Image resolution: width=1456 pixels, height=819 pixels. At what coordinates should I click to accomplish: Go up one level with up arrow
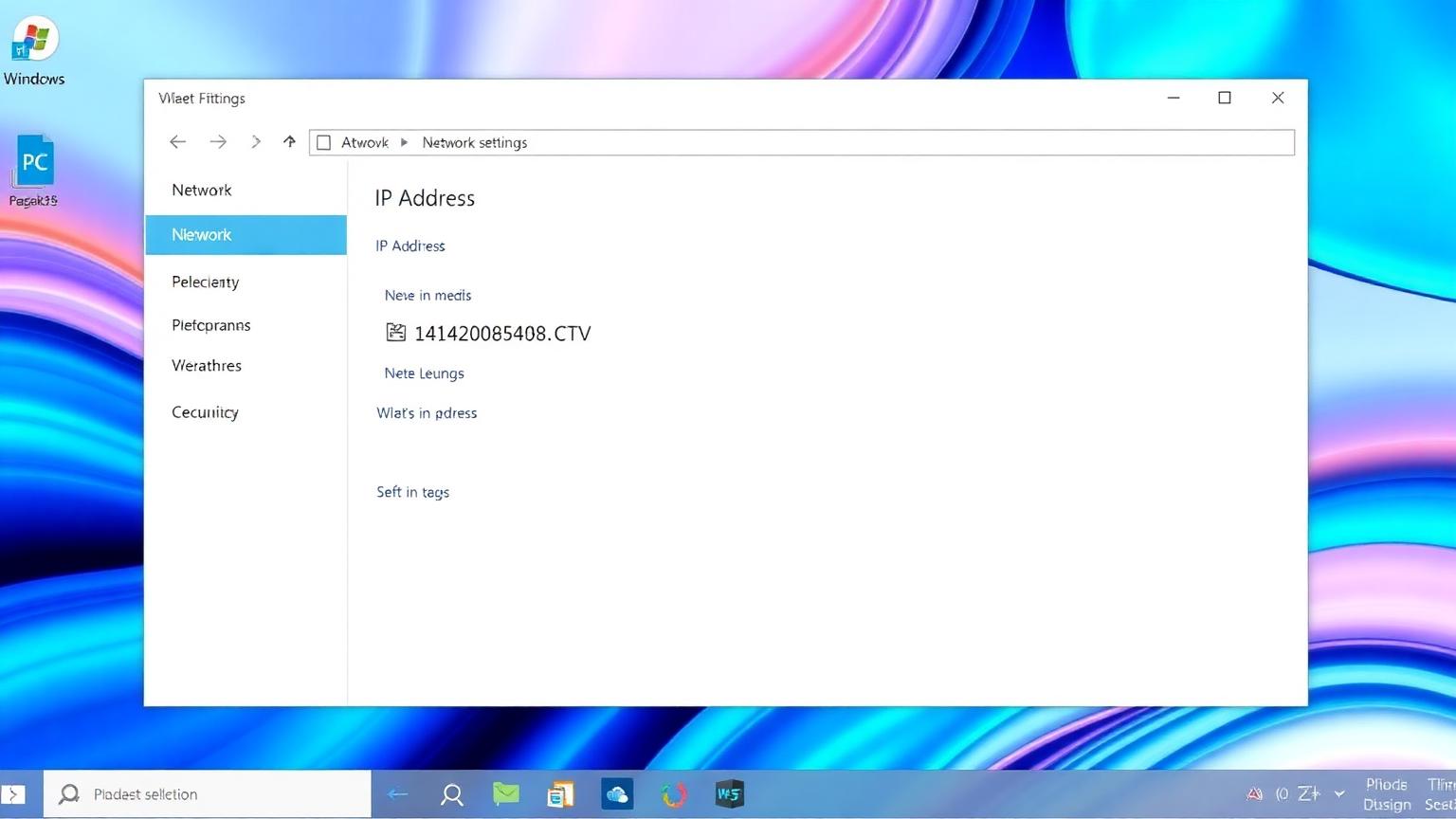tap(289, 142)
